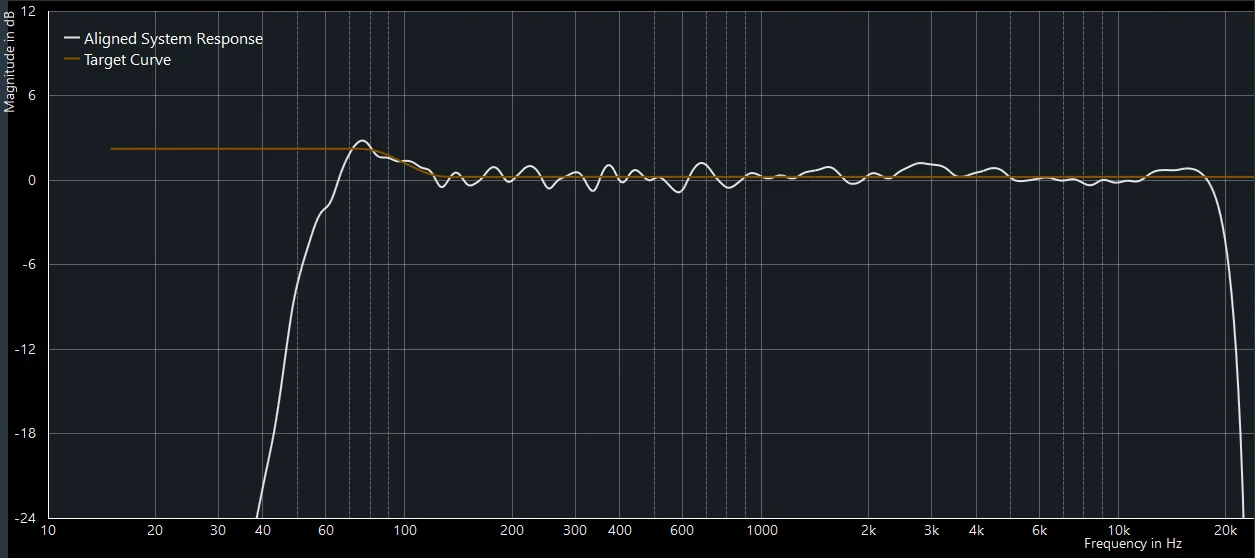Click the -24 dB tick label
The width and height of the screenshot is (1257, 559).
(25, 518)
